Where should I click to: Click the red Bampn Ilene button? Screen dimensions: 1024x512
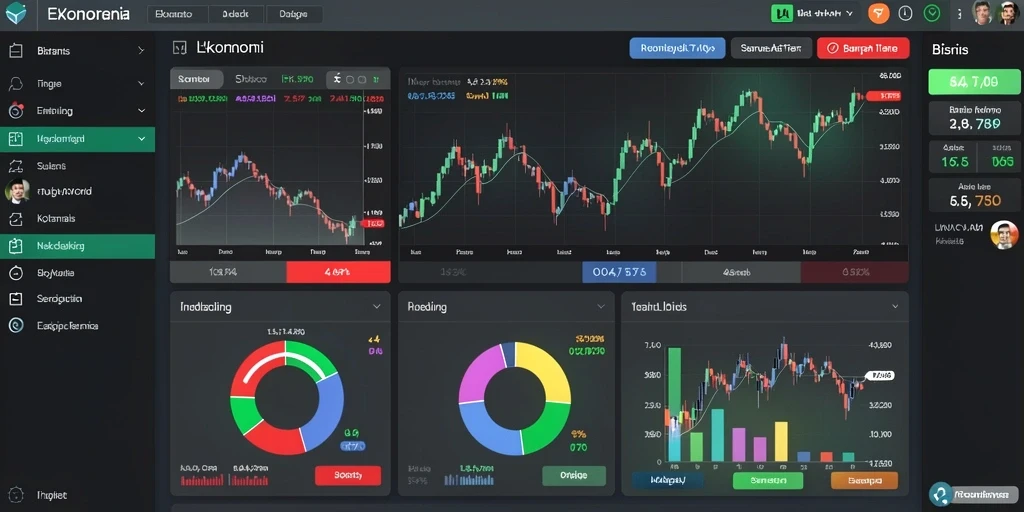[863, 48]
